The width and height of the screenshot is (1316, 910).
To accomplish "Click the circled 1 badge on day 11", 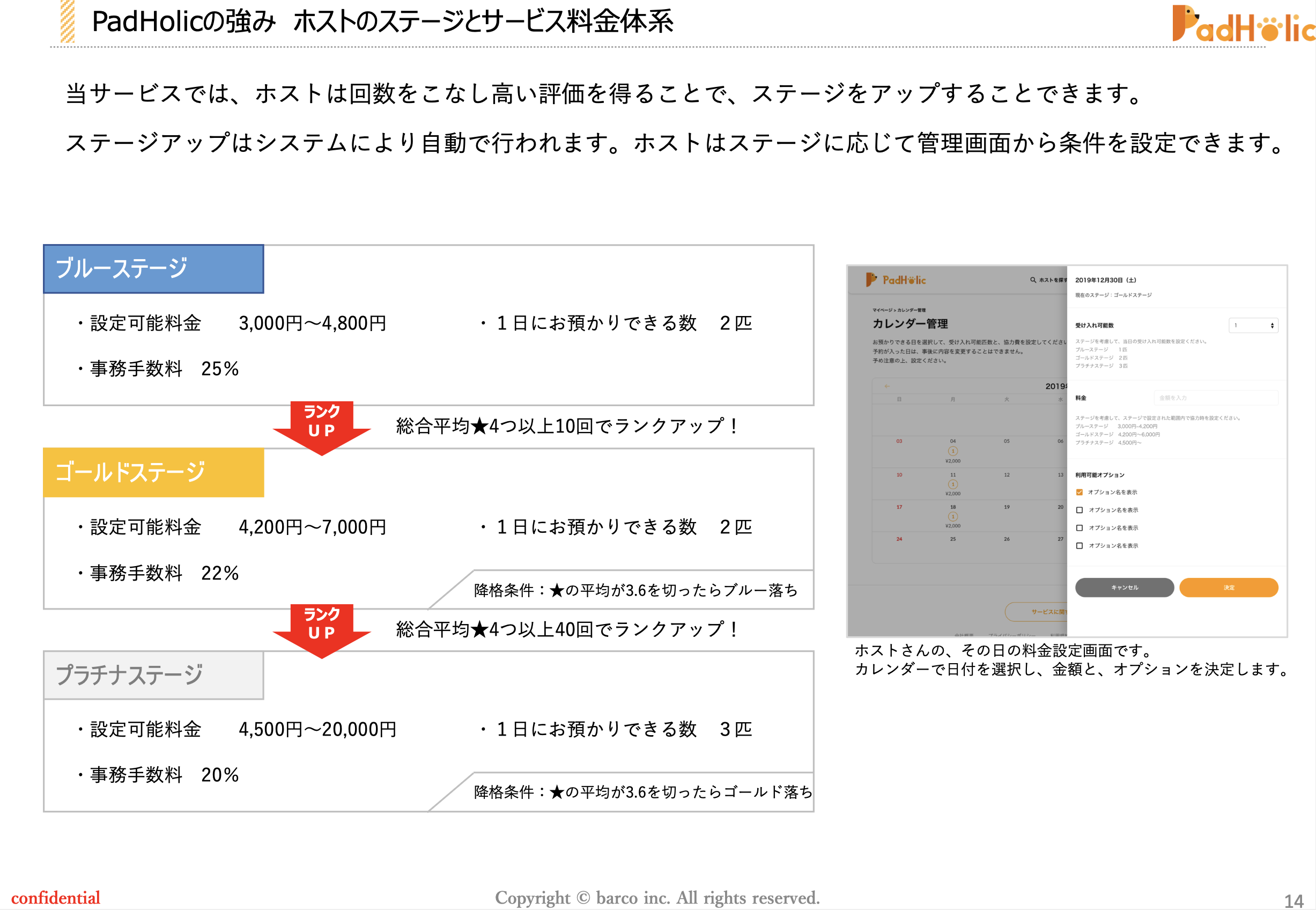I will click(x=952, y=484).
